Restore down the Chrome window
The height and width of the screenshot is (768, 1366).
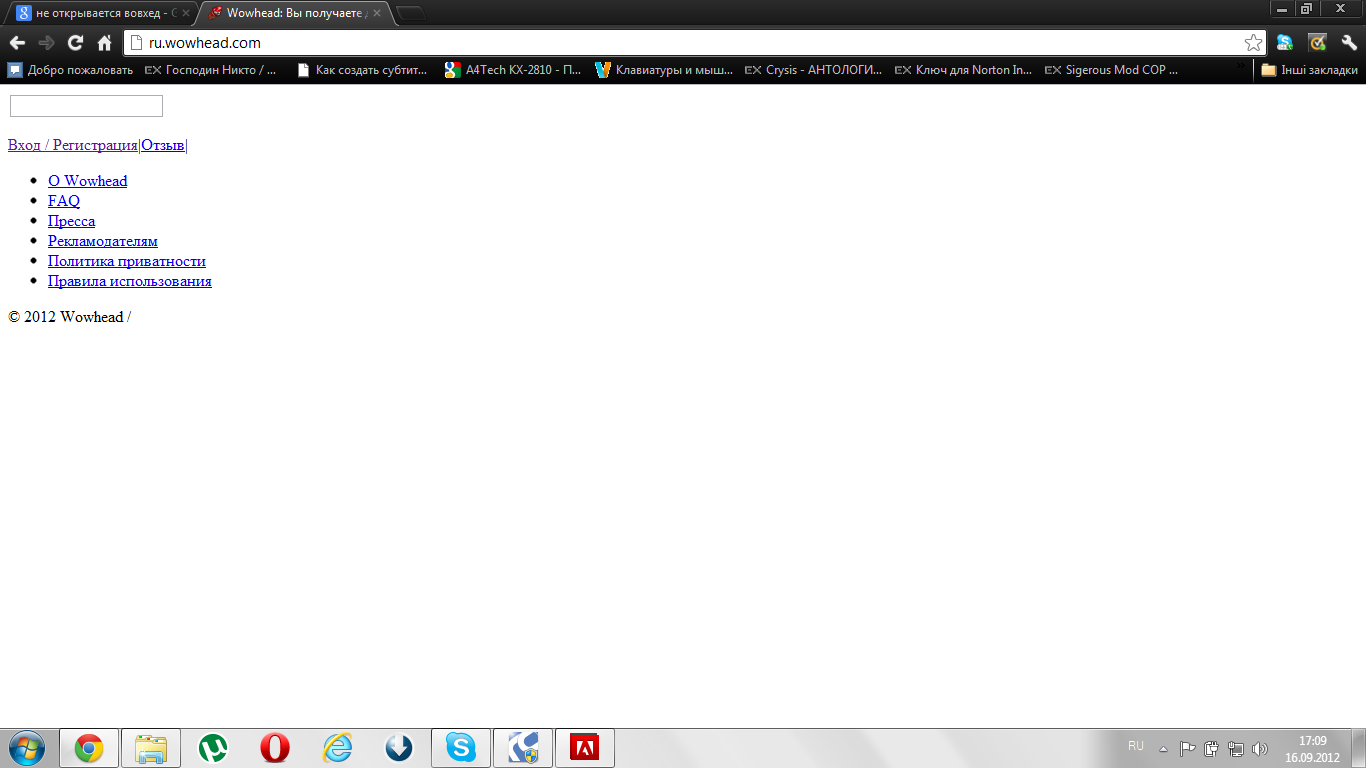click(1306, 8)
